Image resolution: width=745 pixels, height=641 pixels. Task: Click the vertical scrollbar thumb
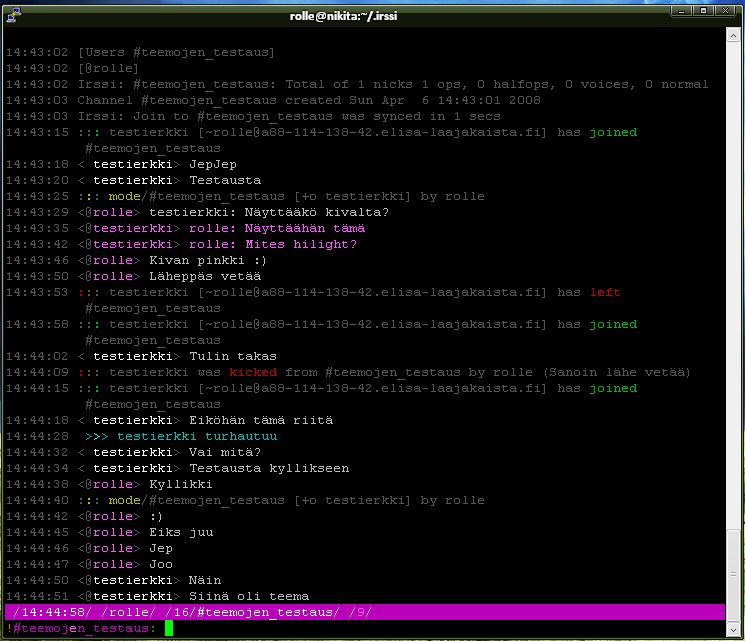click(x=735, y=574)
